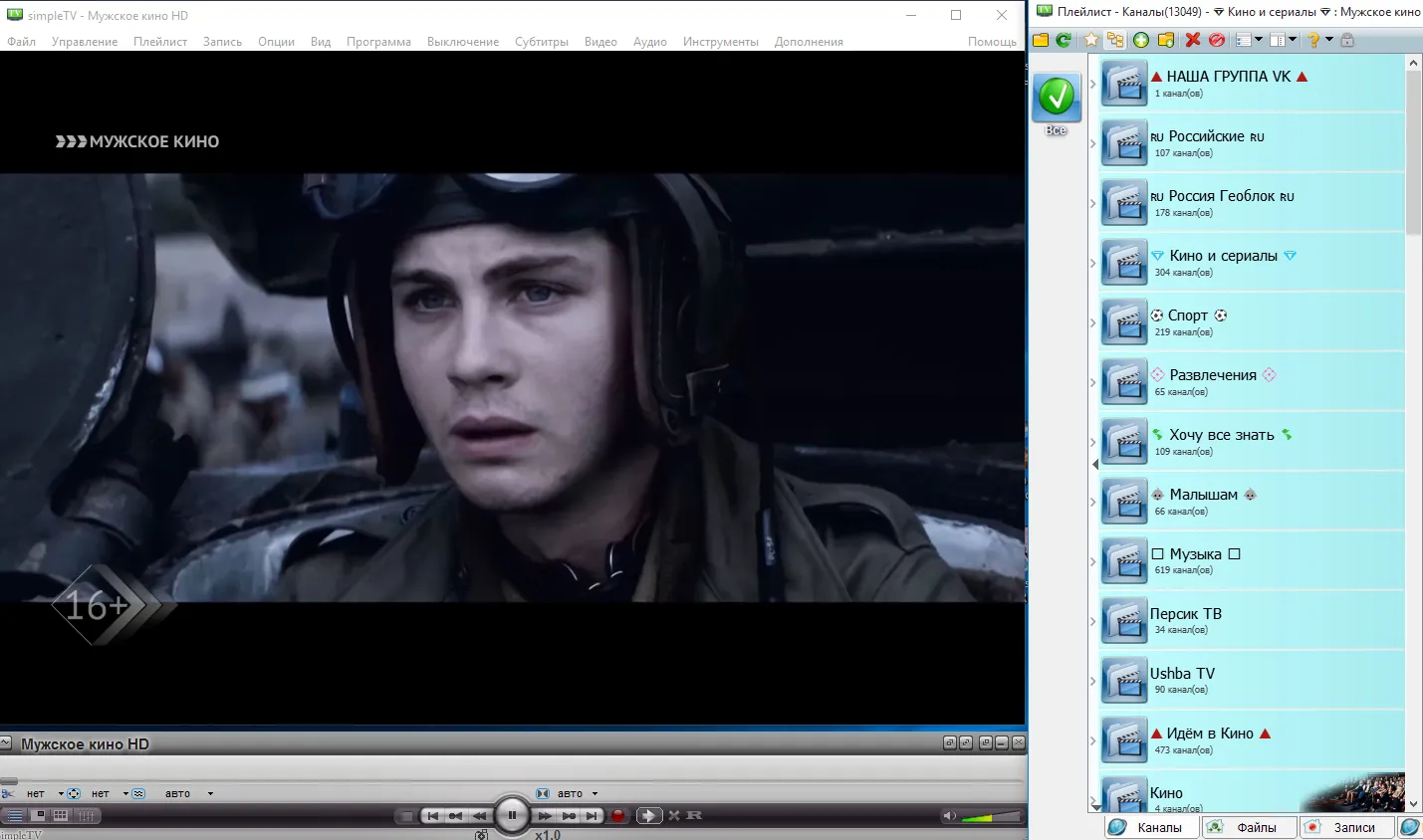
Task: Open the equalizer sliders button
Action: click(x=88, y=816)
